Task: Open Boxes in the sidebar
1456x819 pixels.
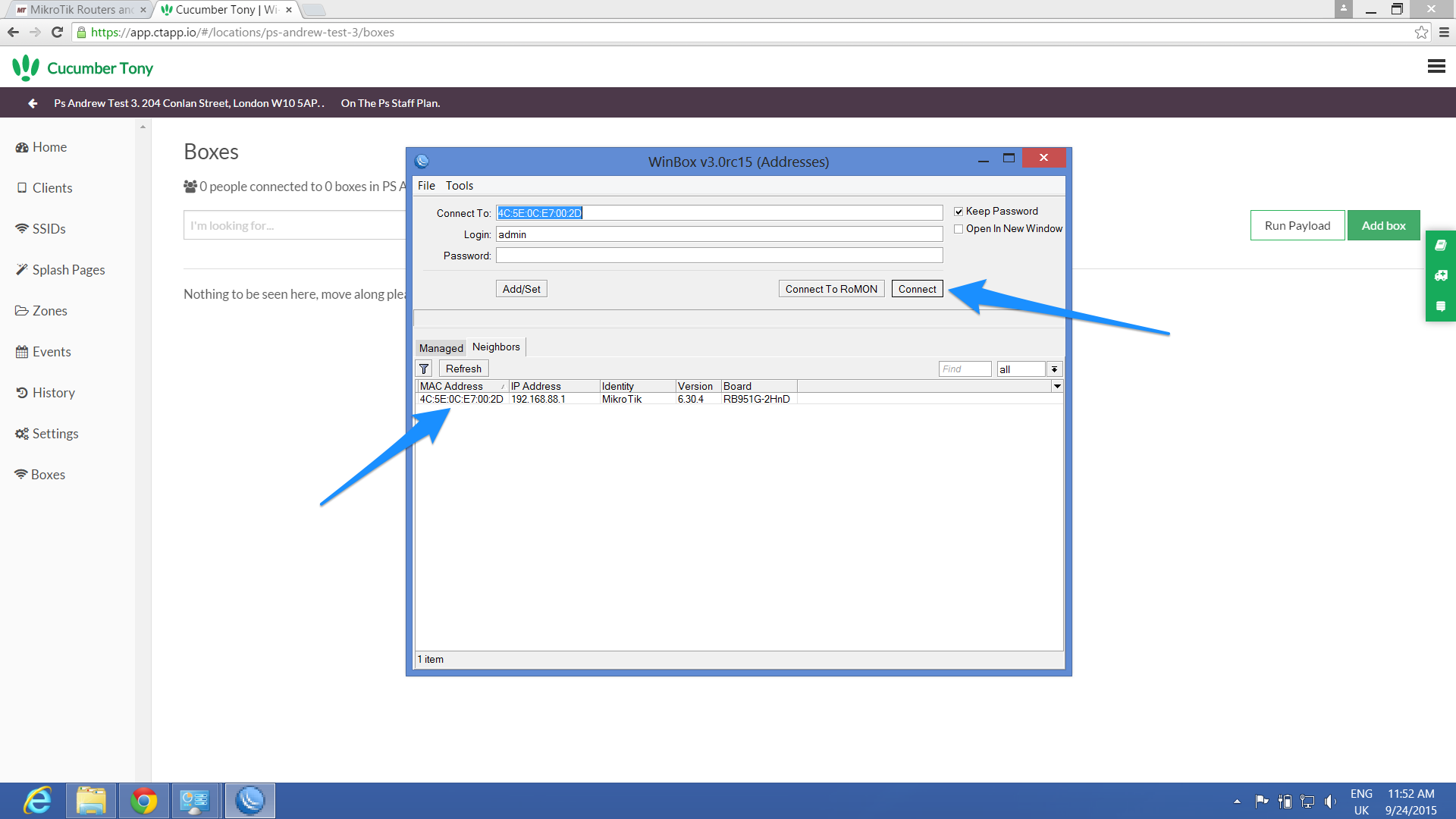Action: (40, 475)
